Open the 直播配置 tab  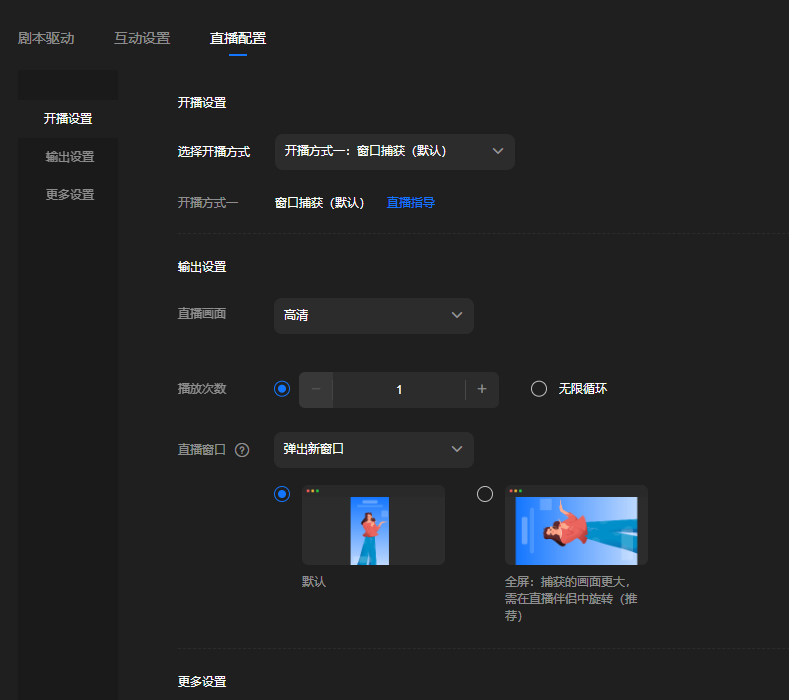pyautogui.click(x=238, y=39)
